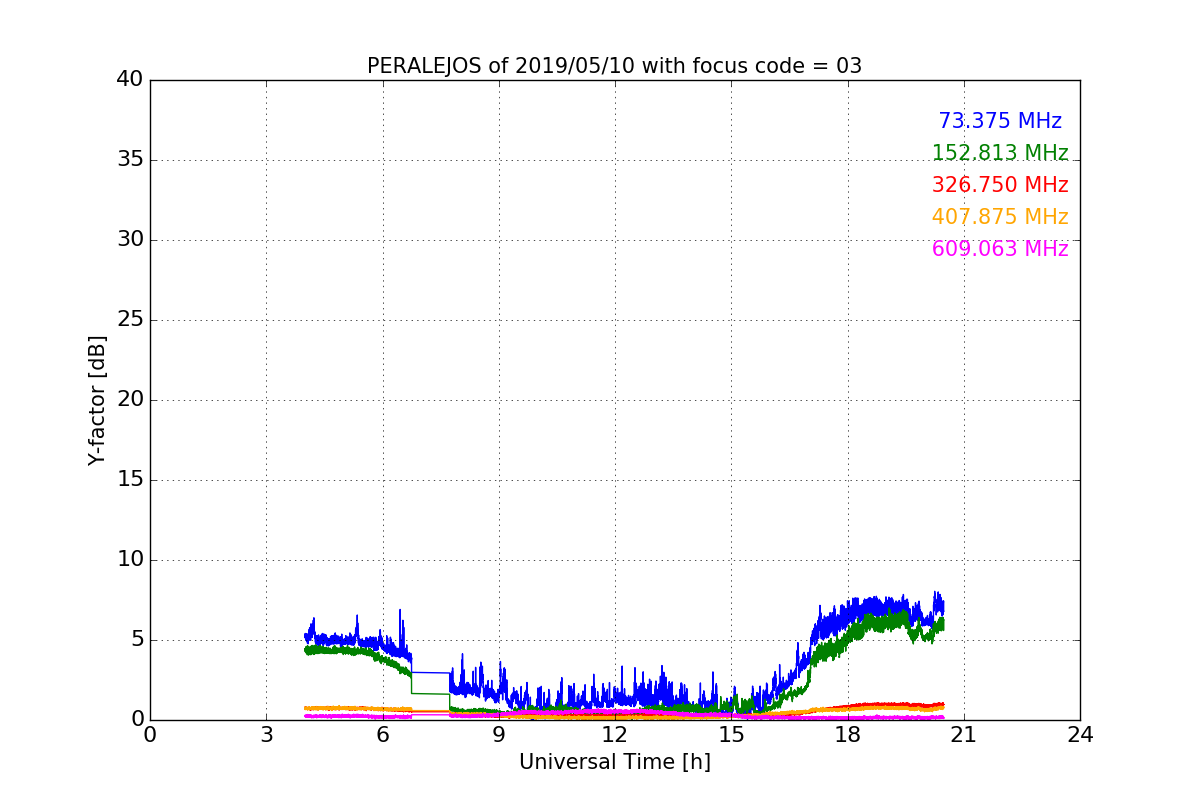
Task: Click the plot title mentioning PERALEJOS
Action: tap(614, 66)
